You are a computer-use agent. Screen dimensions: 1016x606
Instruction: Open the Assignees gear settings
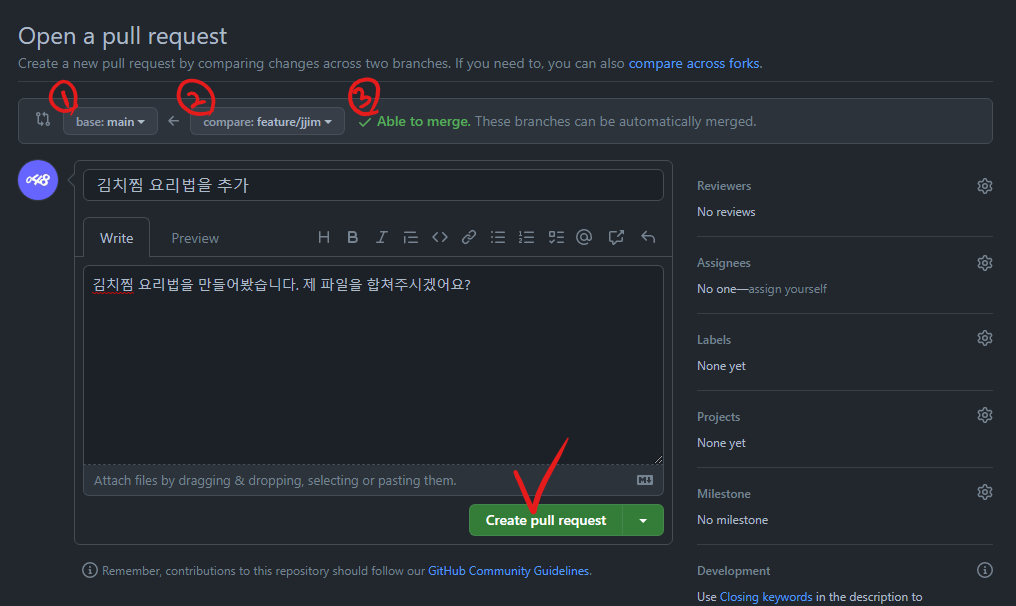click(x=985, y=262)
